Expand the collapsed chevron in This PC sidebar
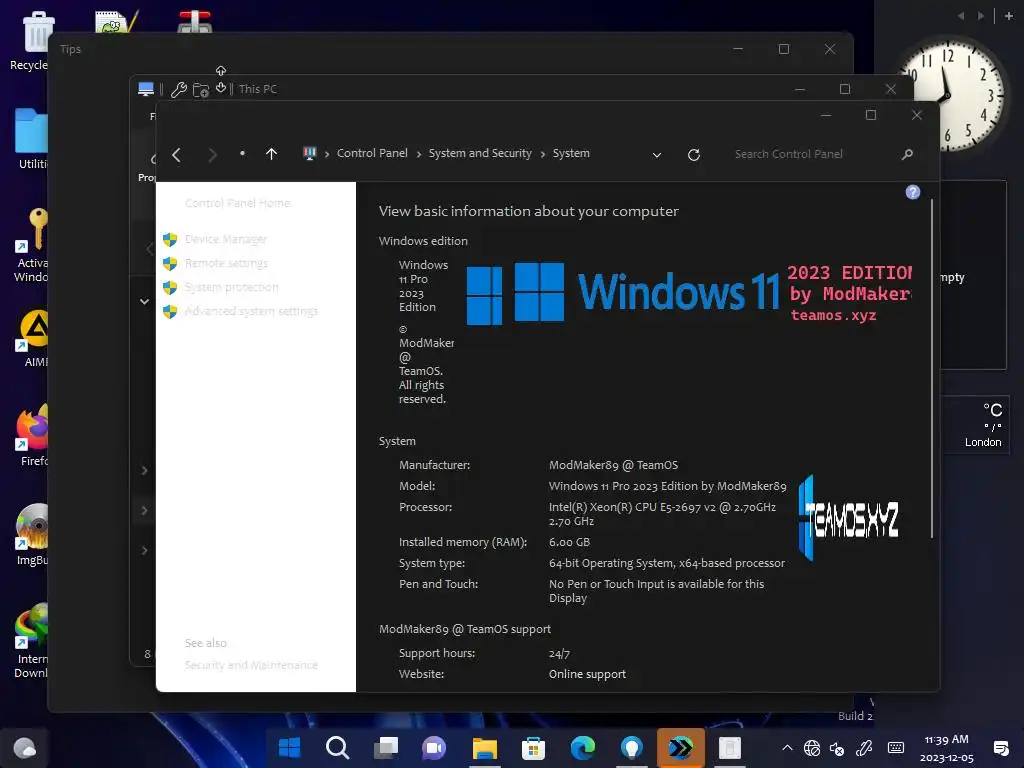The width and height of the screenshot is (1024, 768). click(144, 302)
